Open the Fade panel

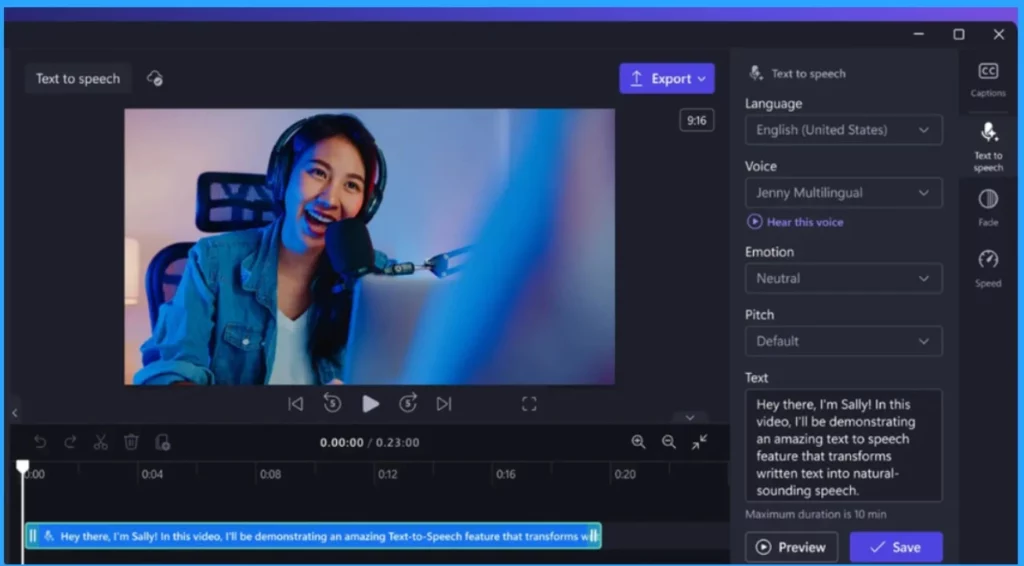988,208
